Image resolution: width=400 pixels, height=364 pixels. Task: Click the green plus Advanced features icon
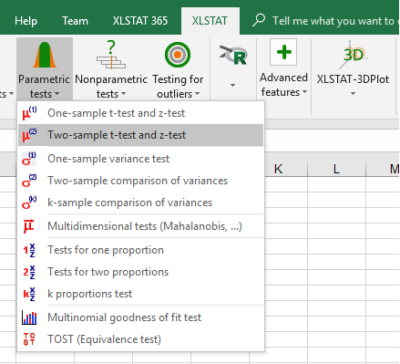click(x=284, y=52)
